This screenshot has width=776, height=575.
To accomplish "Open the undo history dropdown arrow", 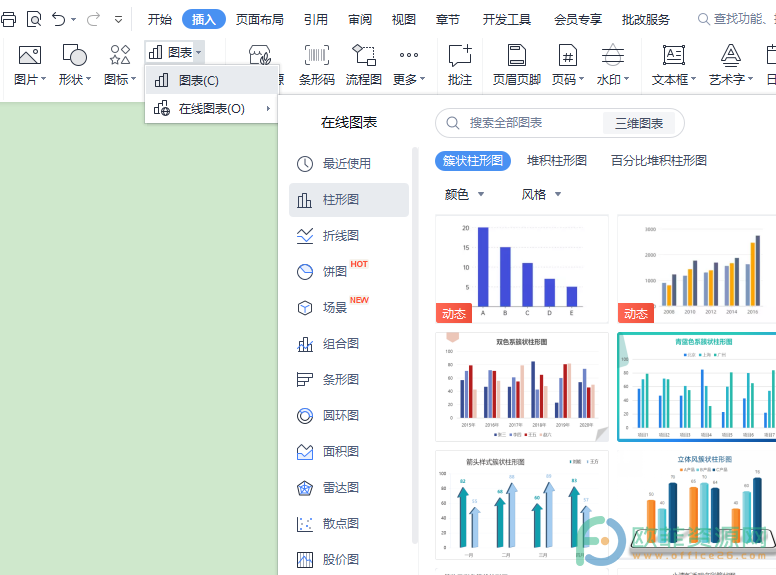I will (74, 20).
